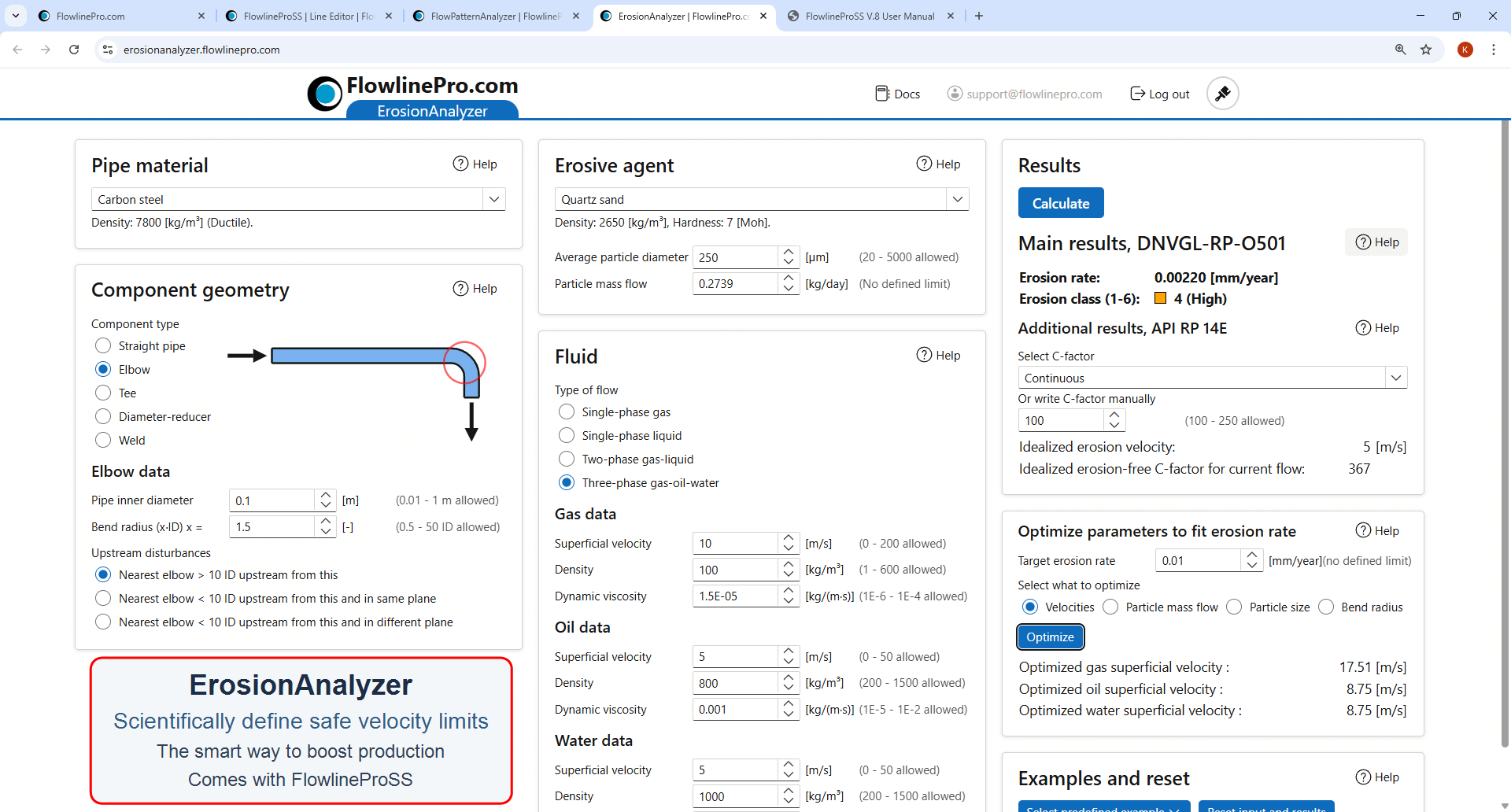The height and width of the screenshot is (812, 1511).
Task: Select Particle mass flow for optimization
Action: coord(1111,607)
